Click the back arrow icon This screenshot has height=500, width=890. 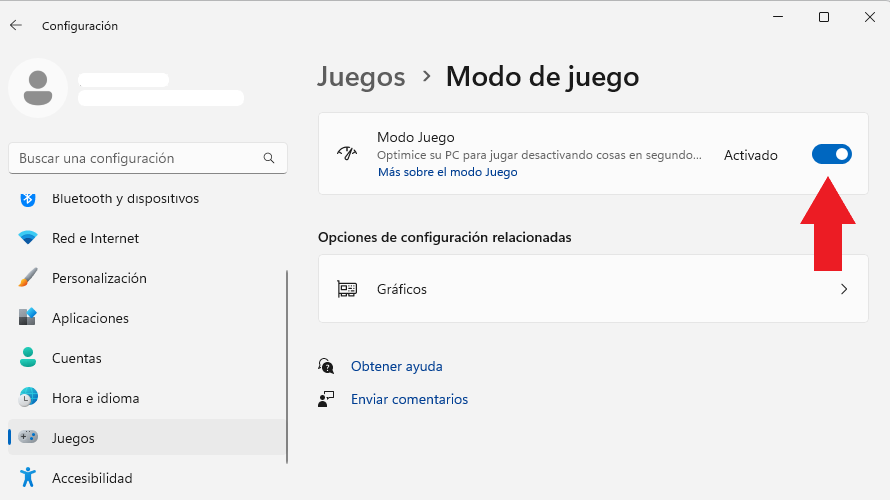pyautogui.click(x=16, y=25)
